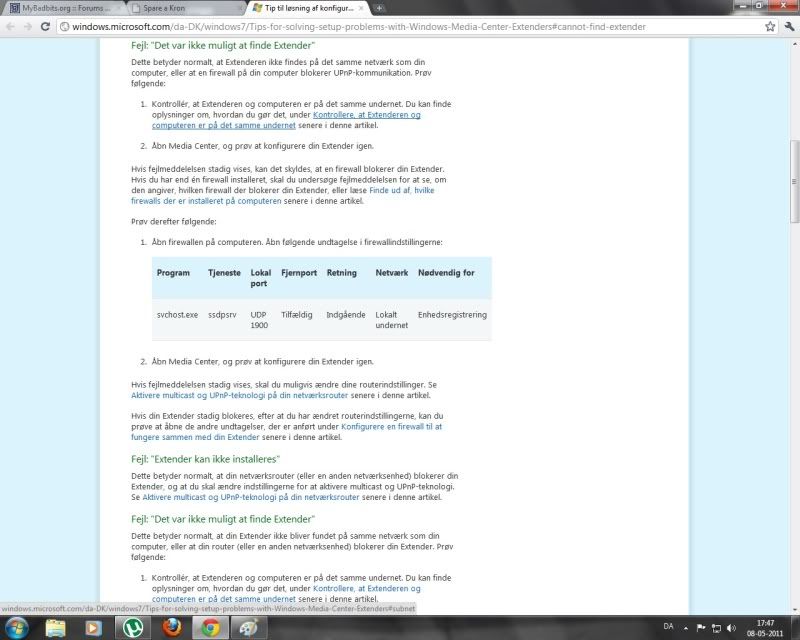Open the volume control speaker icon
The image size is (800, 640).
[x=732, y=628]
